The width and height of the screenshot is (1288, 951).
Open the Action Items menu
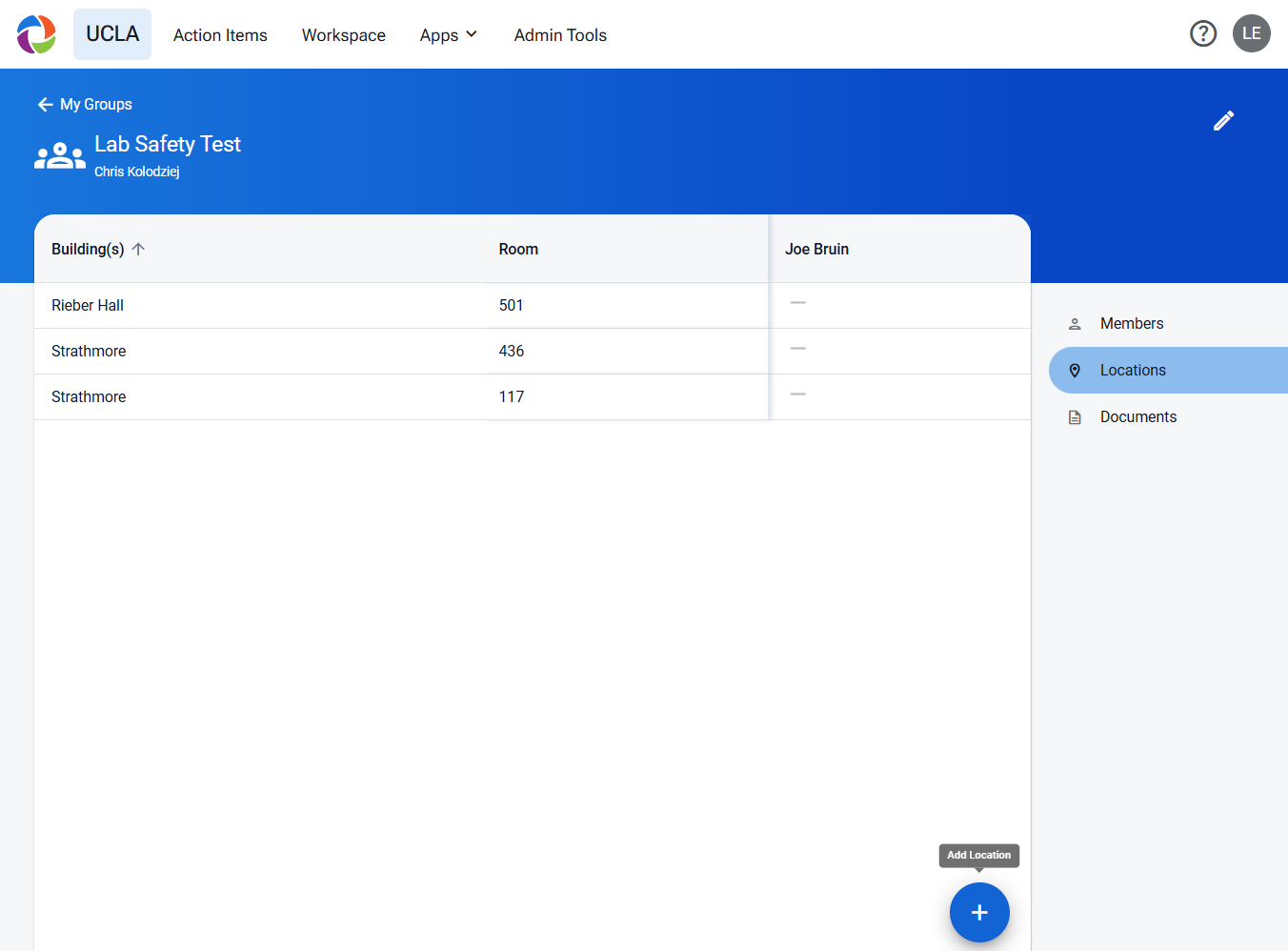(x=220, y=35)
